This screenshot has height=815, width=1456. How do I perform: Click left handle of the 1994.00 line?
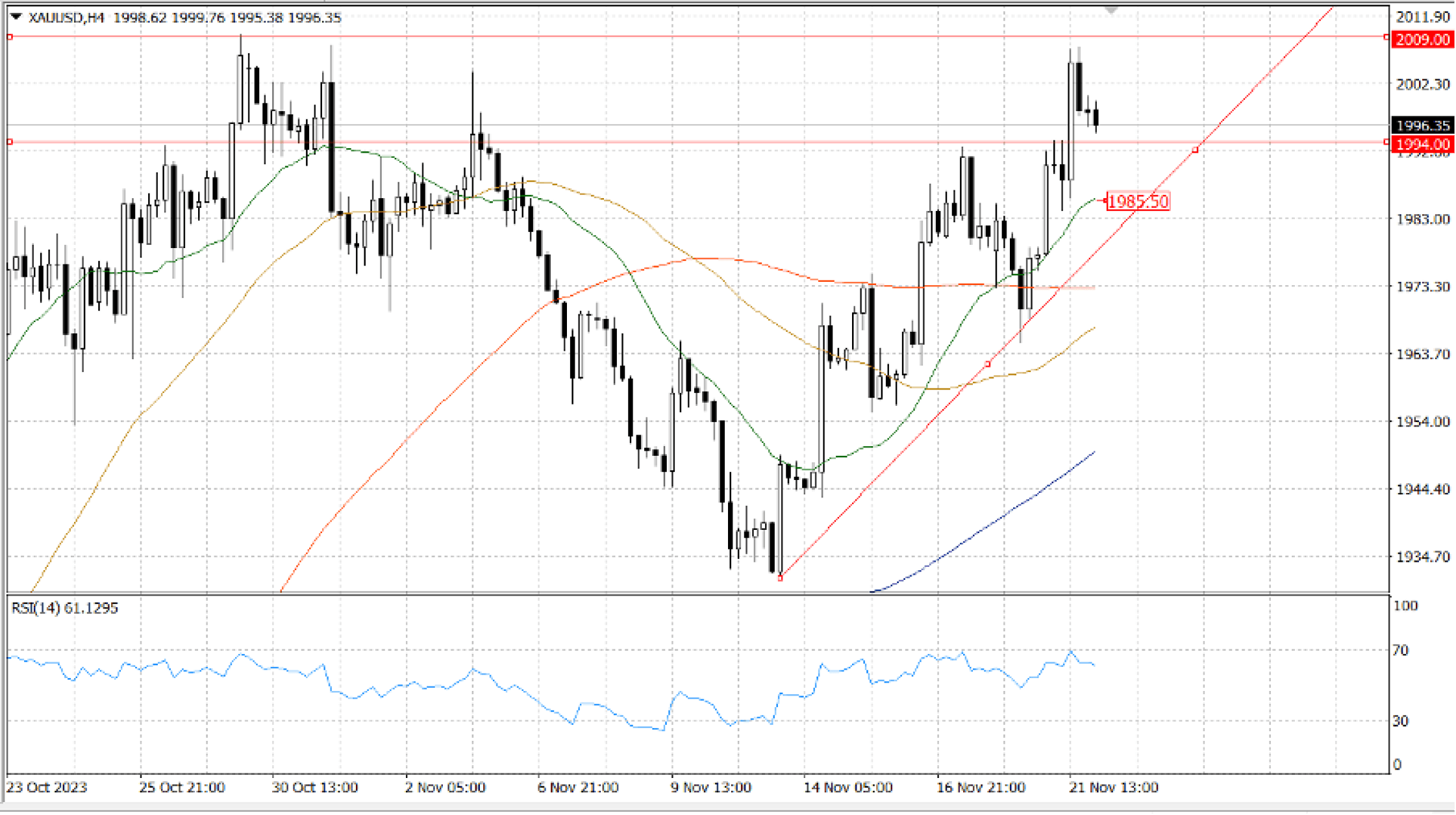pos(10,142)
